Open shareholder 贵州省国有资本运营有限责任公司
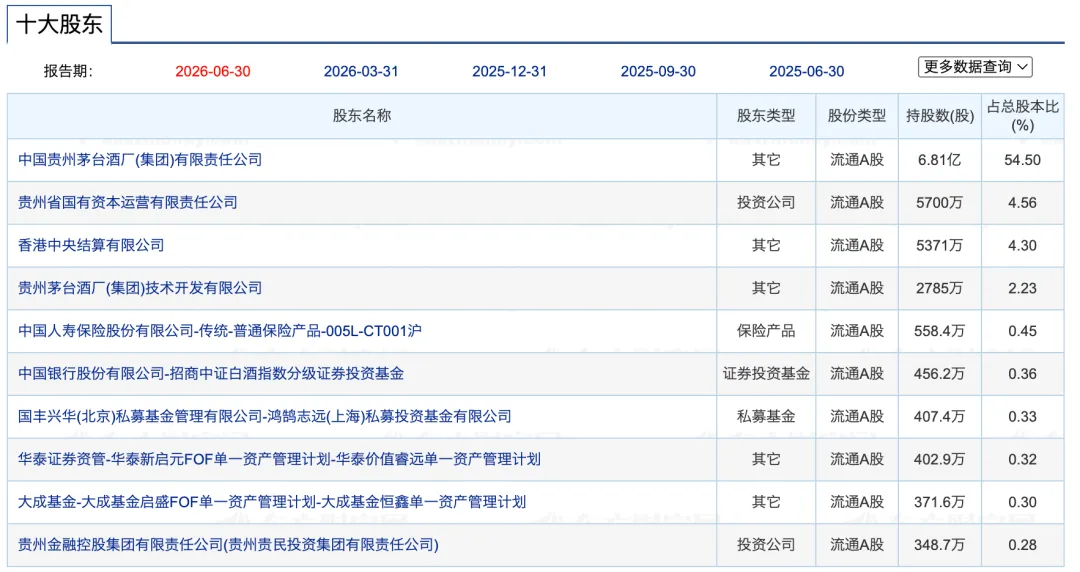 pyautogui.click(x=127, y=203)
